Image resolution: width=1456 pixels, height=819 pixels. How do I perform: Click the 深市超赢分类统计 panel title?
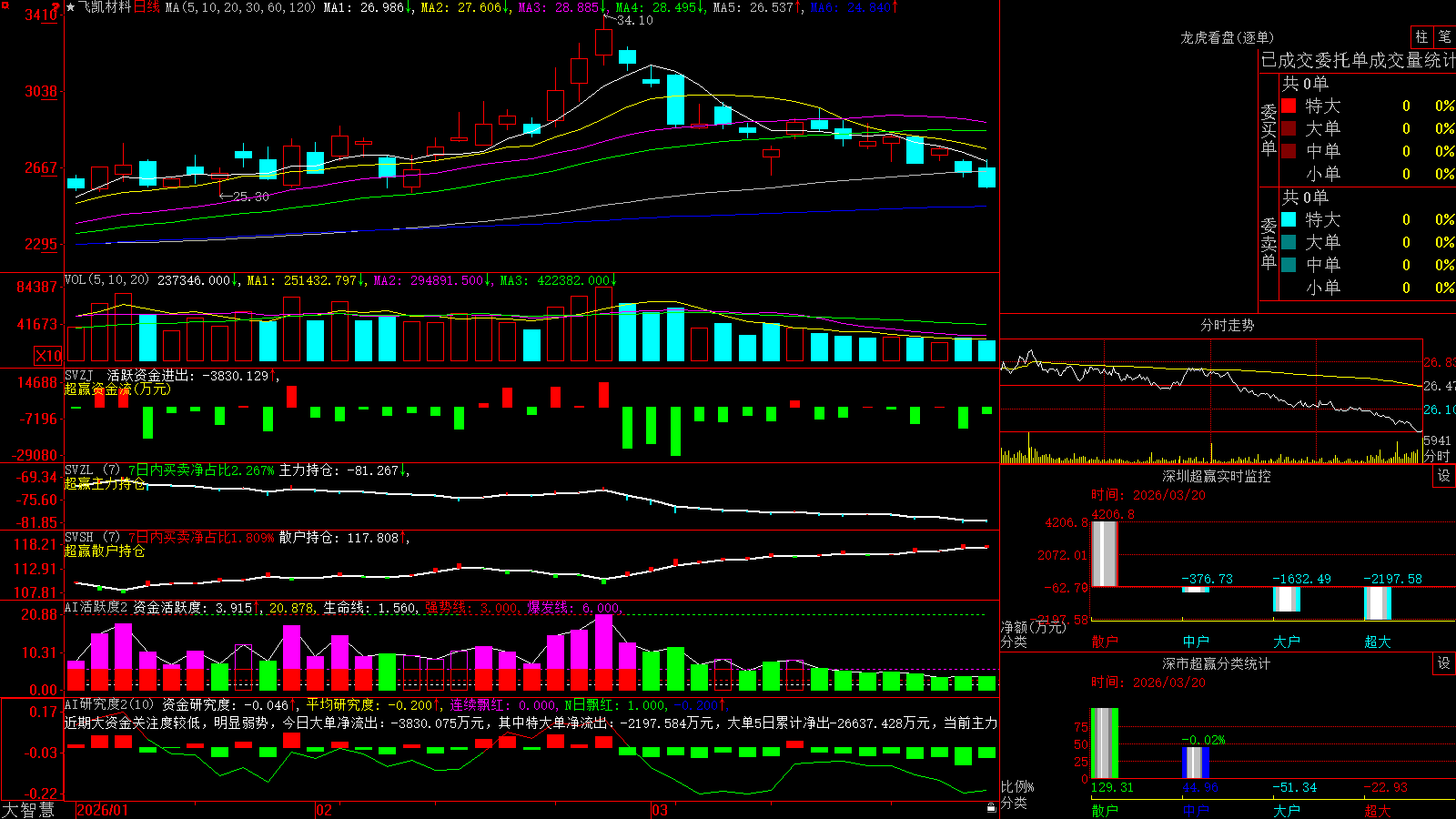[1217, 663]
